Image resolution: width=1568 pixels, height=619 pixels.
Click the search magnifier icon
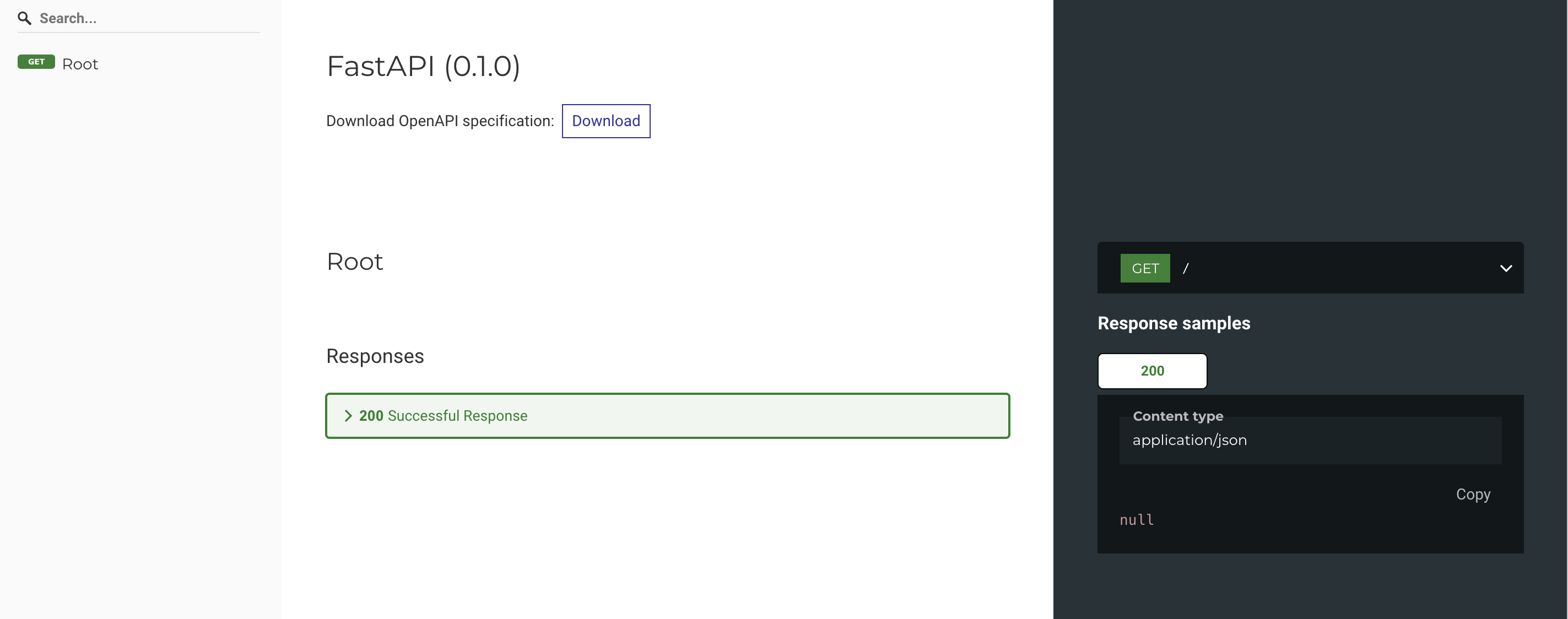tap(24, 18)
